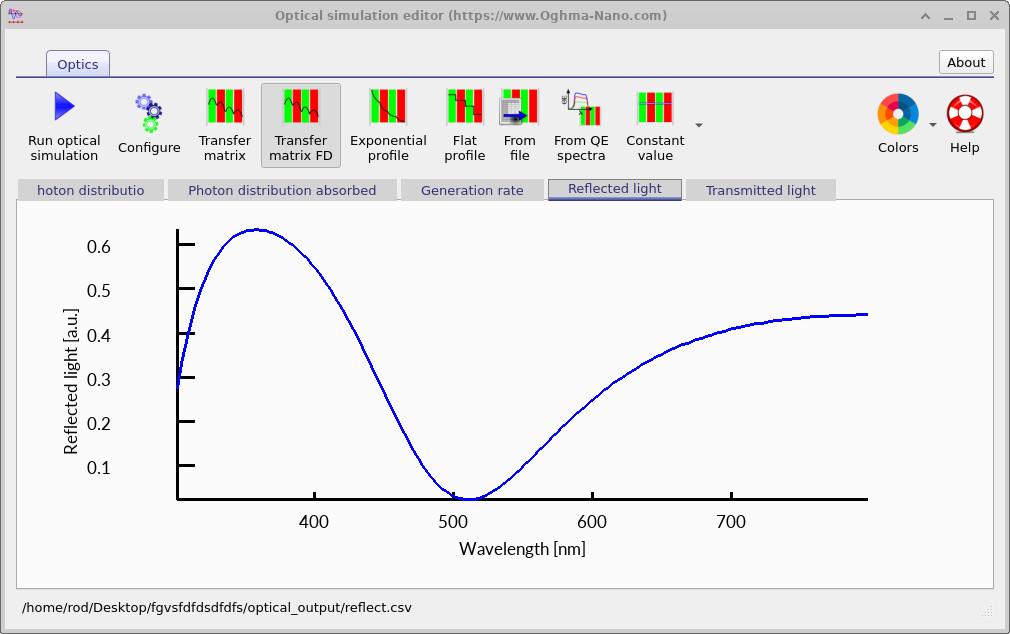
Task: Pick the Constant value option
Action: click(655, 125)
